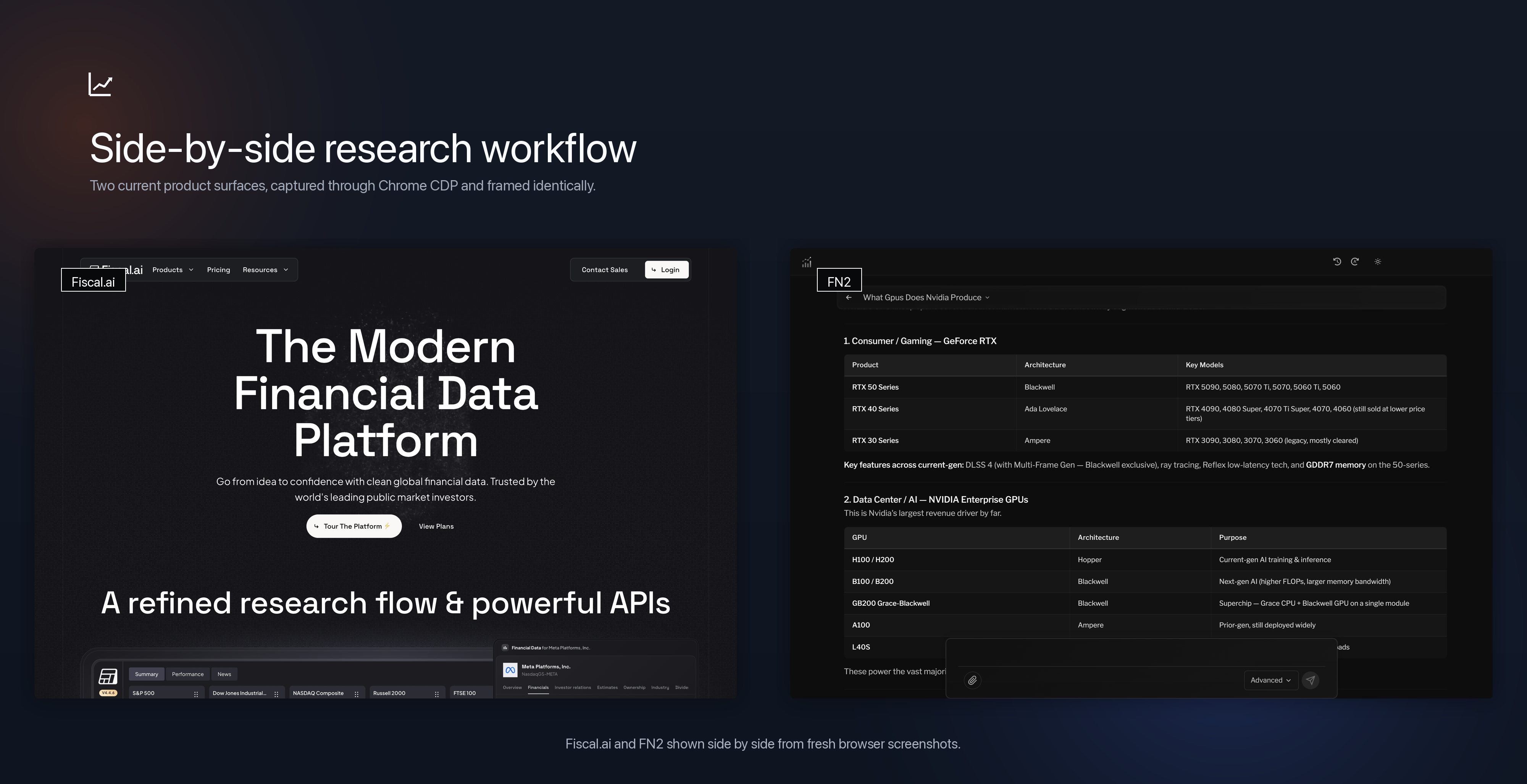Click the FTSE 100 index card
The width and height of the screenshot is (1527, 784).
472,692
